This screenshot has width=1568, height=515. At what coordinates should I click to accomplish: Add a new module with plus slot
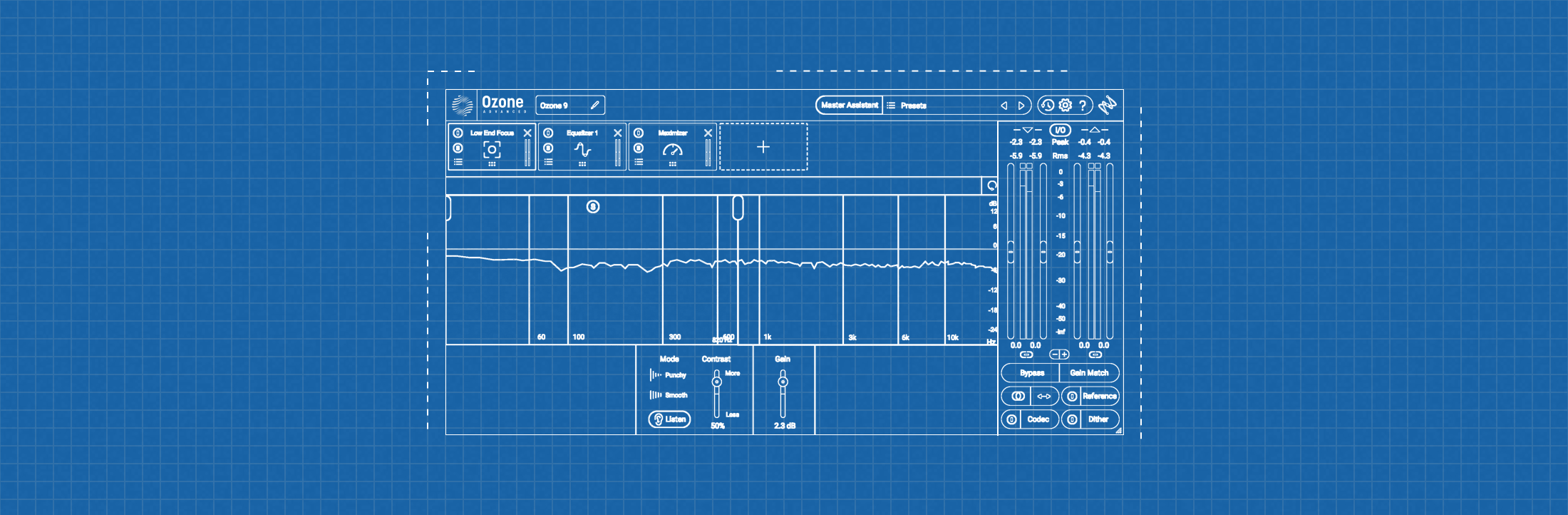pyautogui.click(x=763, y=147)
